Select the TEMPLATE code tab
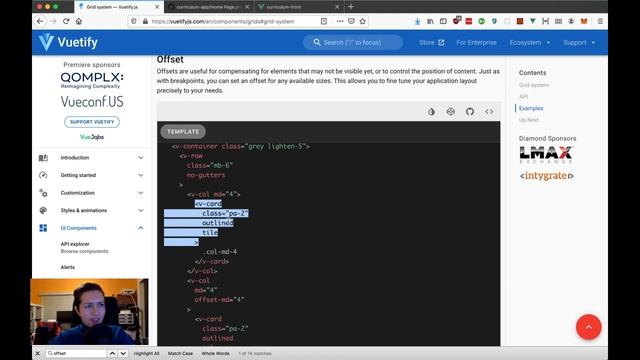This screenshot has width=640, height=360. pyautogui.click(x=183, y=132)
